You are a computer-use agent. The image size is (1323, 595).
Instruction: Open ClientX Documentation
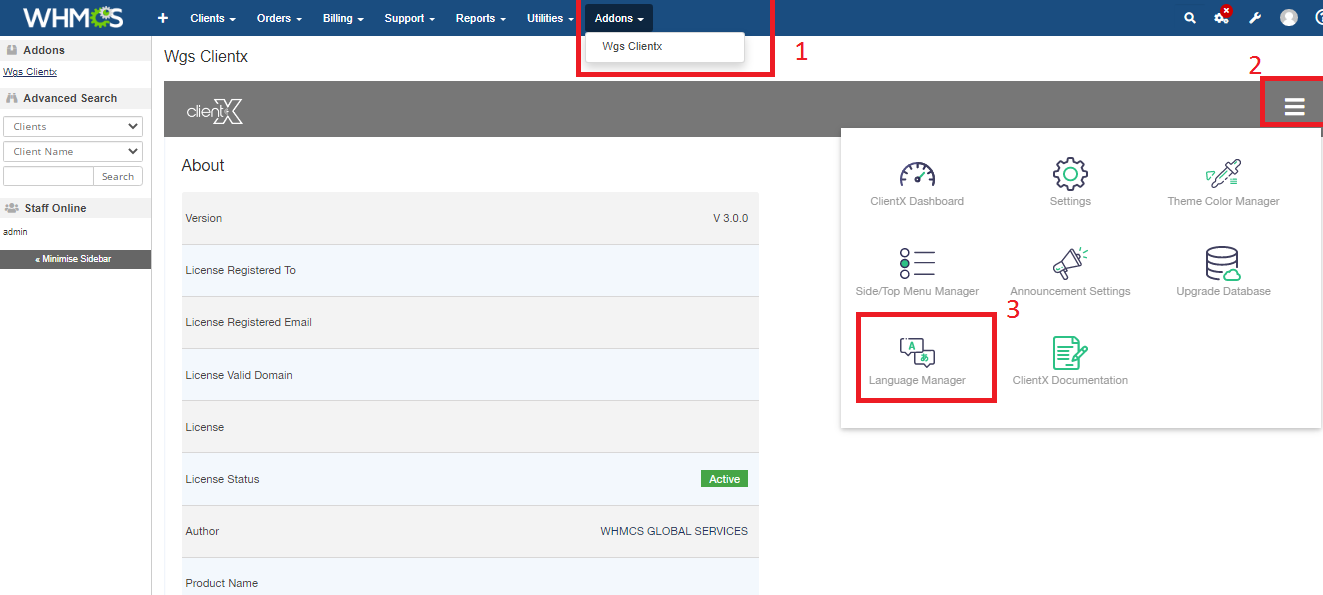click(1070, 354)
